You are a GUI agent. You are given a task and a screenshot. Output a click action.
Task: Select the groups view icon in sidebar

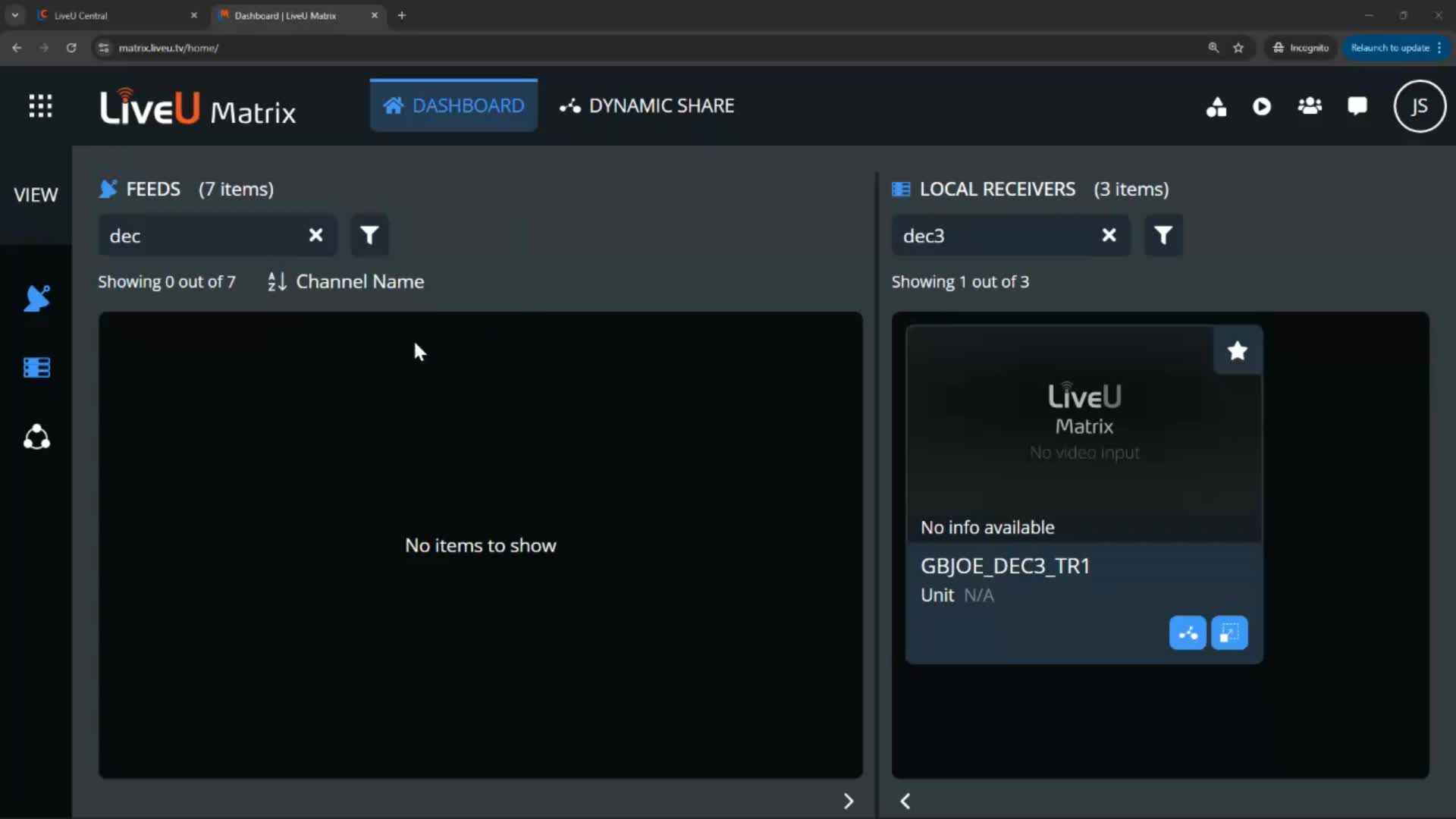(x=36, y=438)
